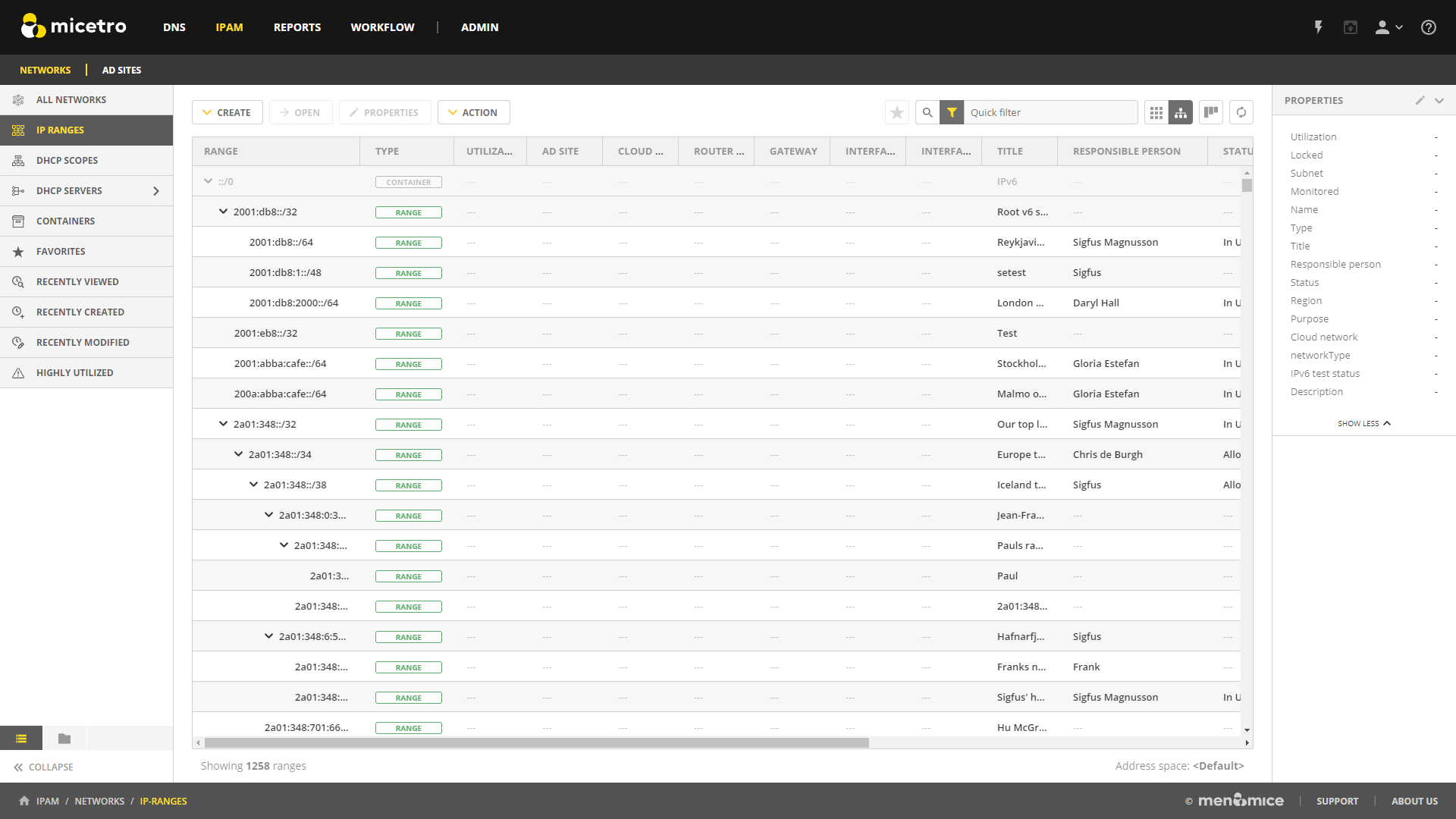Edit properties with the pencil icon

click(x=1420, y=100)
